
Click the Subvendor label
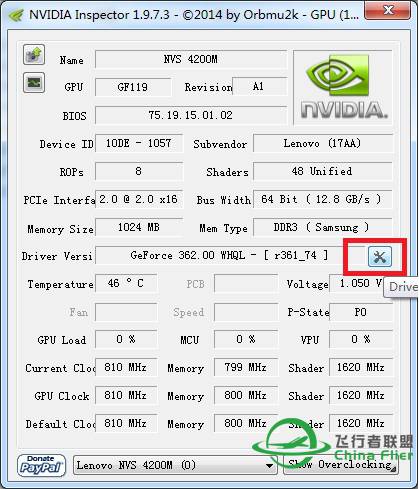(x=220, y=144)
